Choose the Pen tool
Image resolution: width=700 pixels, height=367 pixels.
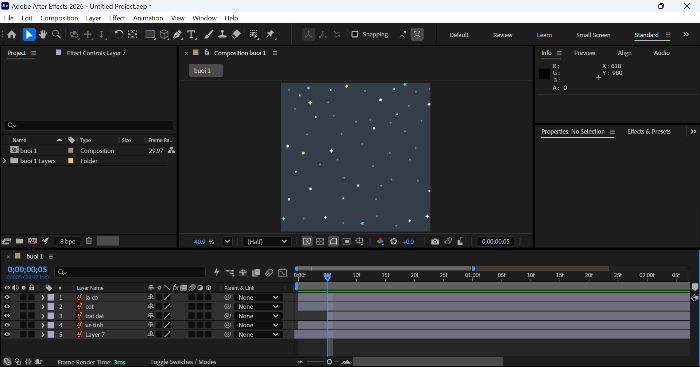(x=178, y=34)
